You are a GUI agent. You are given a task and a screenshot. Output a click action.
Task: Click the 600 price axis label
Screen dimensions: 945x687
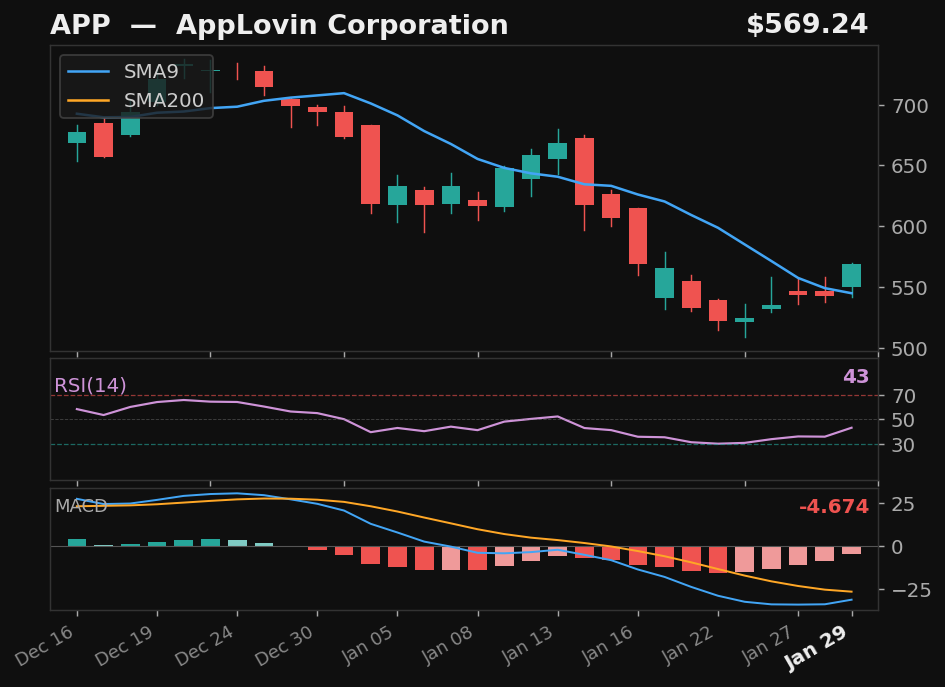[910, 227]
